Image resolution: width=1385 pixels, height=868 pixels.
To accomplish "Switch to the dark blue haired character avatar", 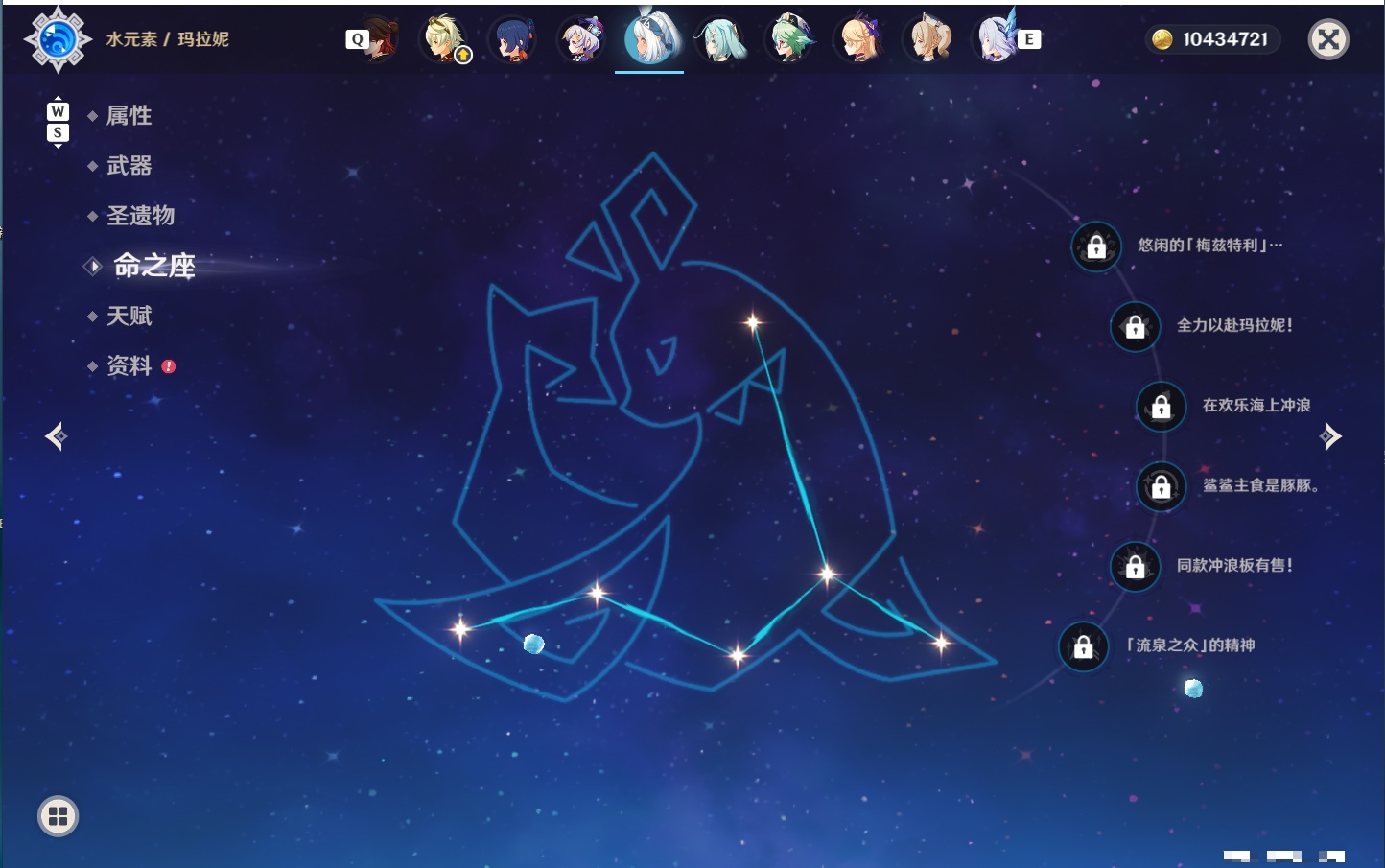I will (x=513, y=39).
